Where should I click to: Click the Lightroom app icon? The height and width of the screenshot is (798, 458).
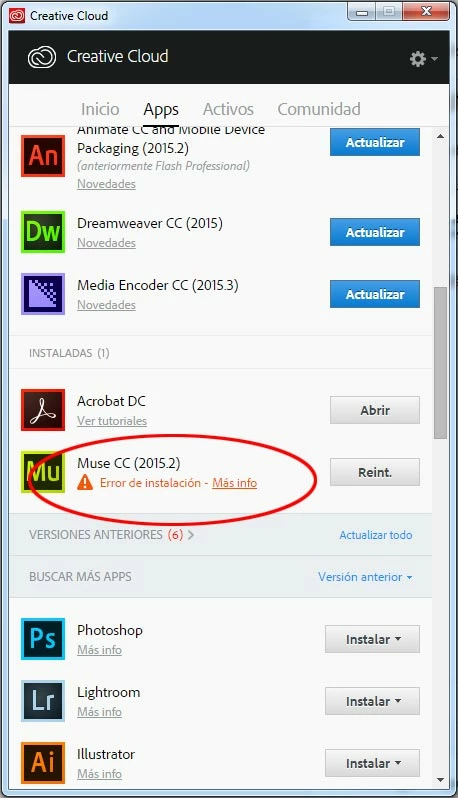point(43,701)
